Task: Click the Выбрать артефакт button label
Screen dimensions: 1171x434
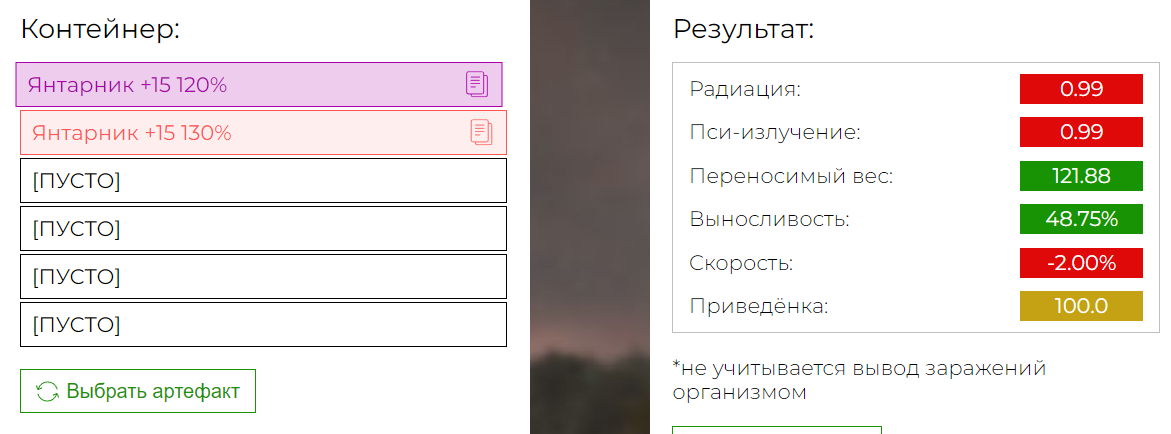Action: pyautogui.click(x=153, y=391)
